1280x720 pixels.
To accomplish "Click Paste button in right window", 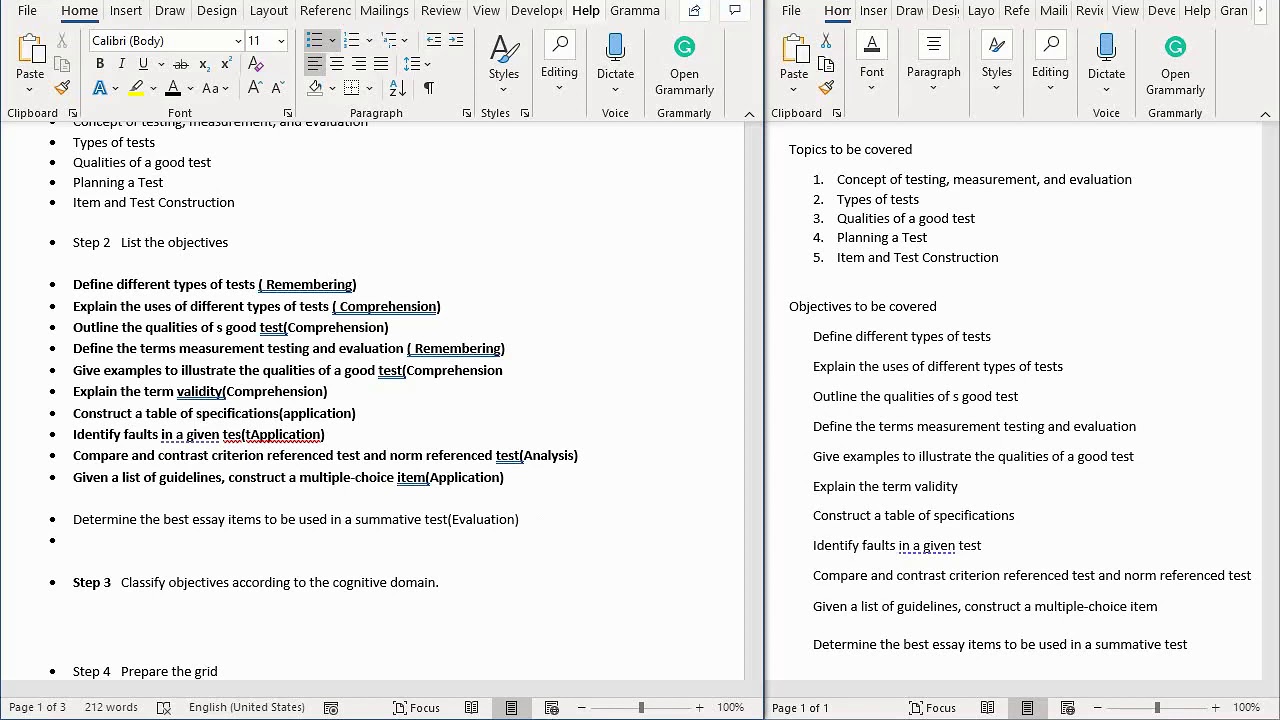I will (x=794, y=58).
